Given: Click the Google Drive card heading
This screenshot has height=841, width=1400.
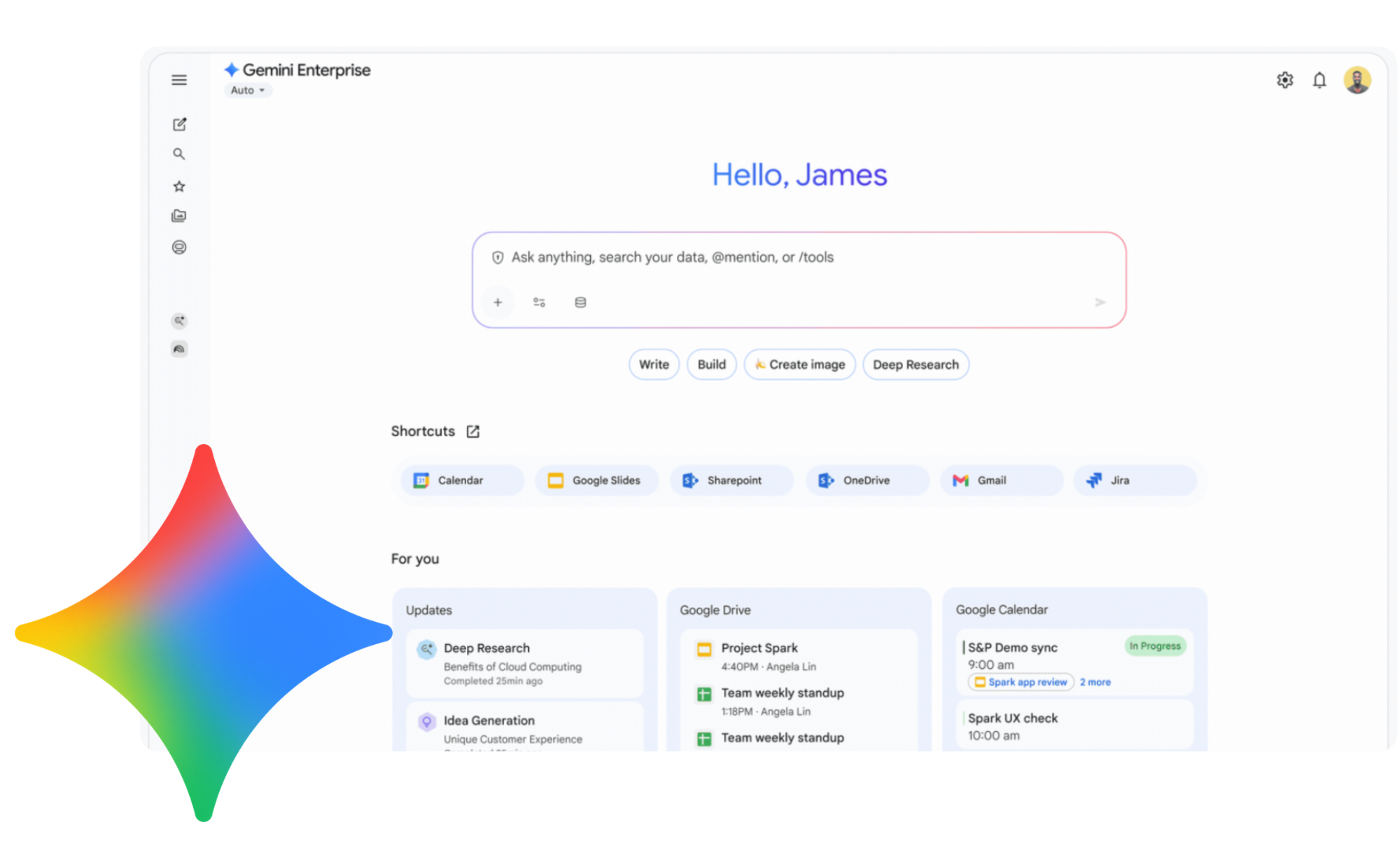Looking at the screenshot, I should click(x=715, y=611).
